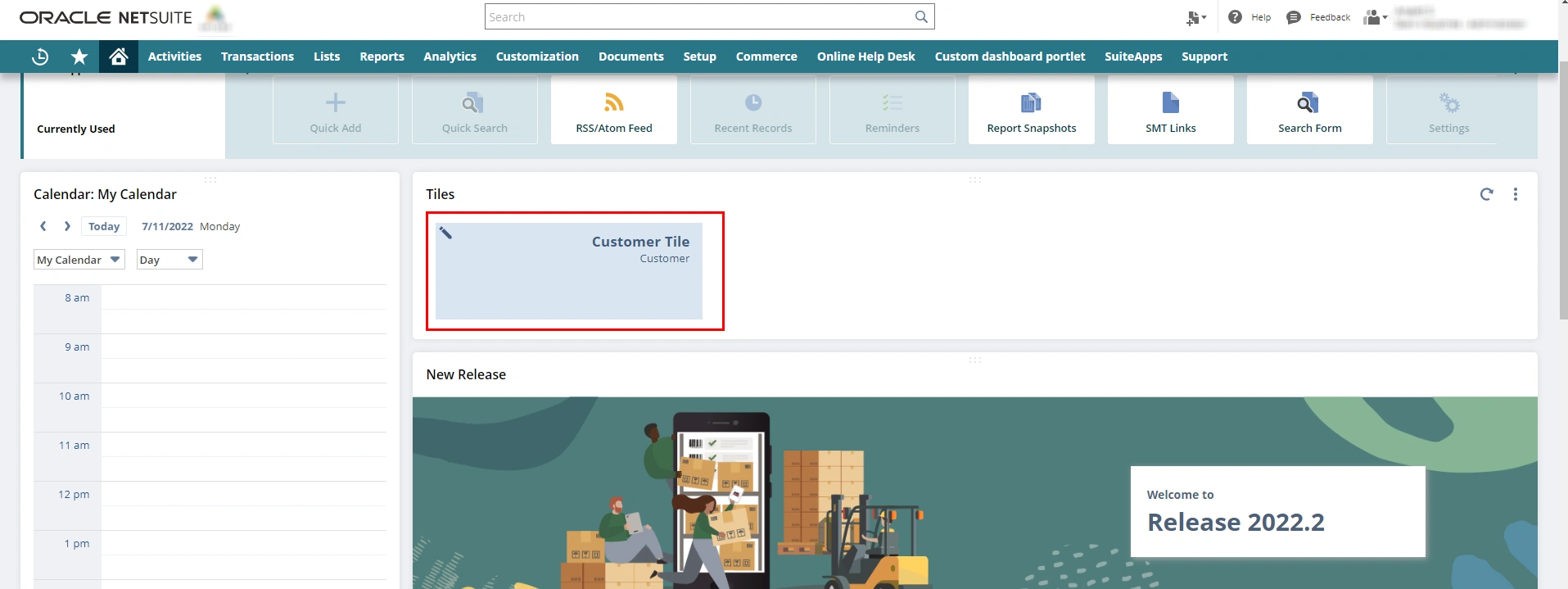
Task: Open the Create New icon menu
Action: coord(1196,17)
